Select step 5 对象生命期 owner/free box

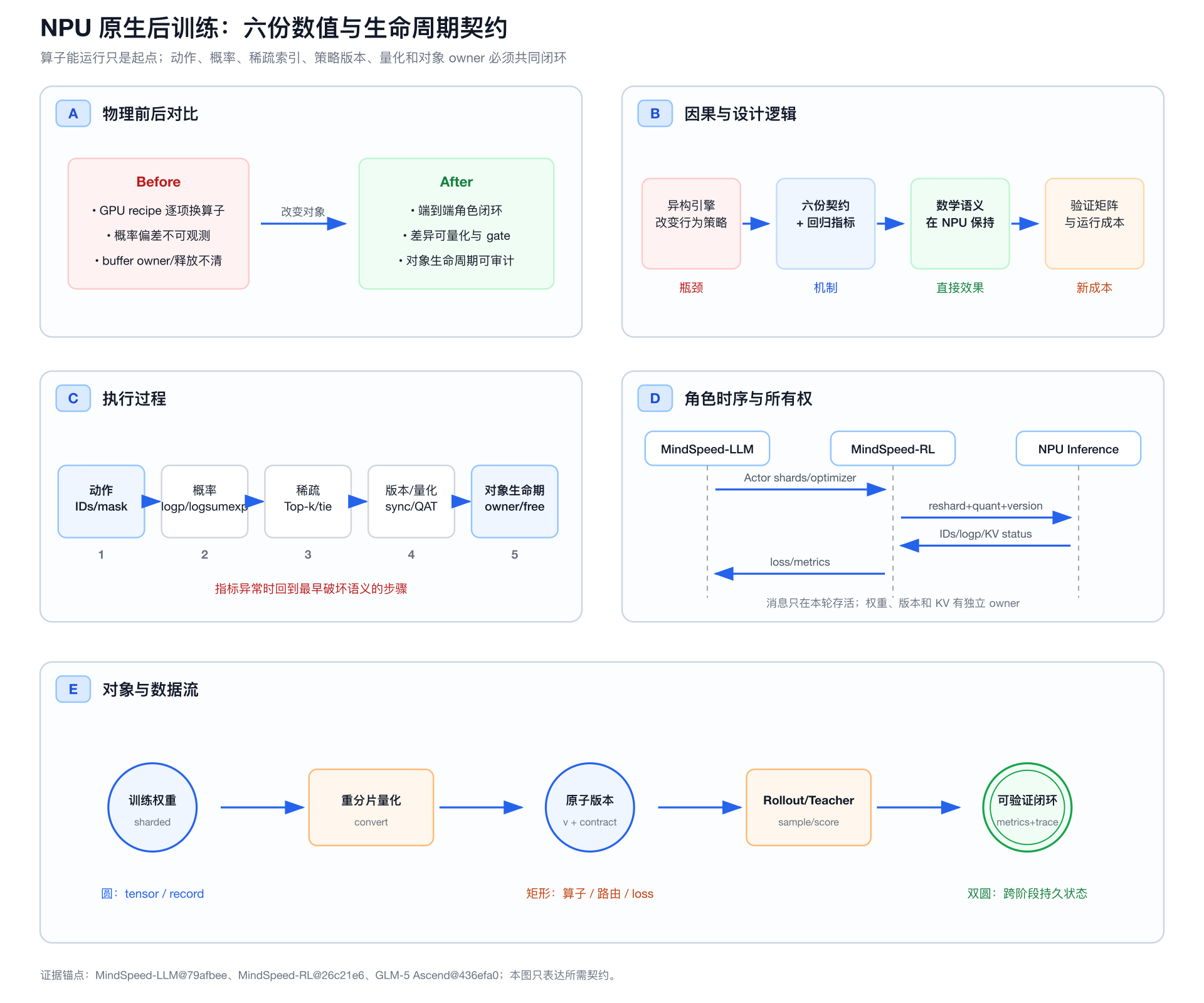(515, 501)
